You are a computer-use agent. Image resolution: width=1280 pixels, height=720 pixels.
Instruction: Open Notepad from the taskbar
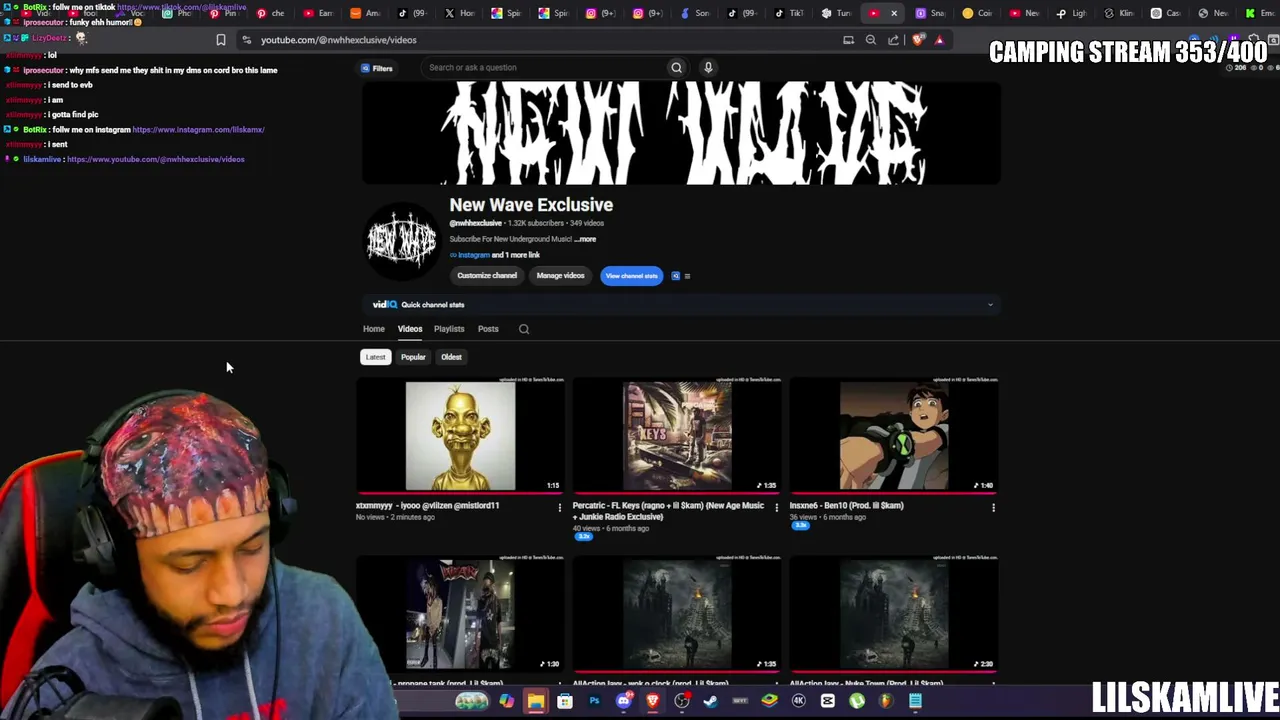pos(915,701)
